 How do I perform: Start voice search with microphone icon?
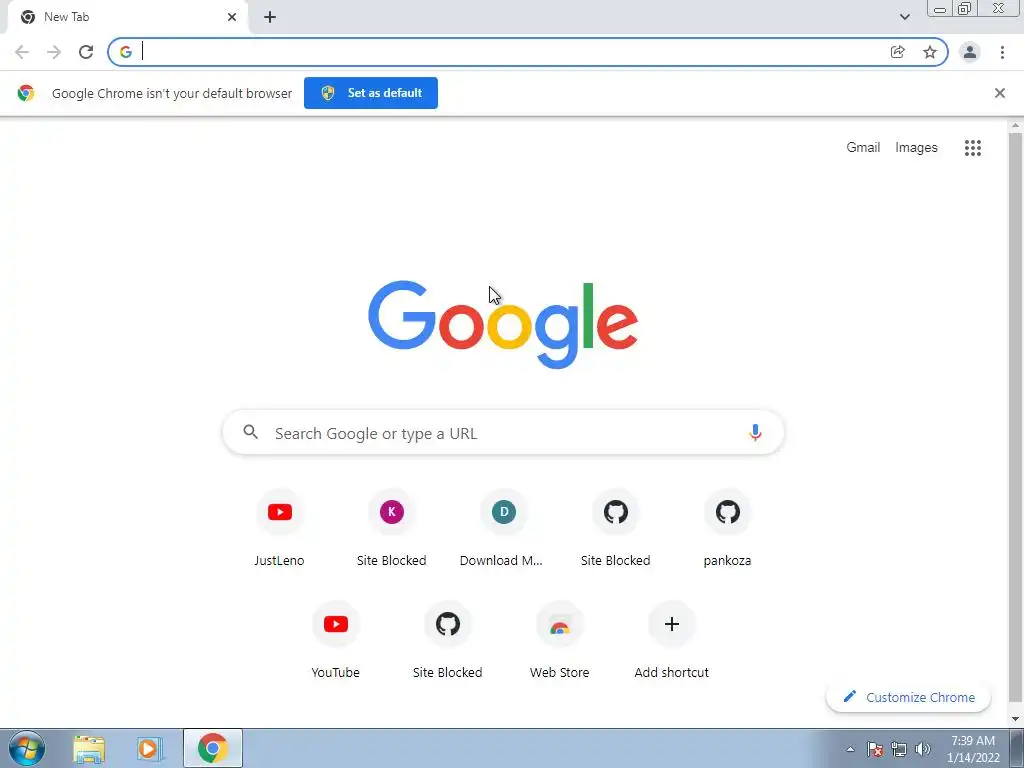coord(755,432)
